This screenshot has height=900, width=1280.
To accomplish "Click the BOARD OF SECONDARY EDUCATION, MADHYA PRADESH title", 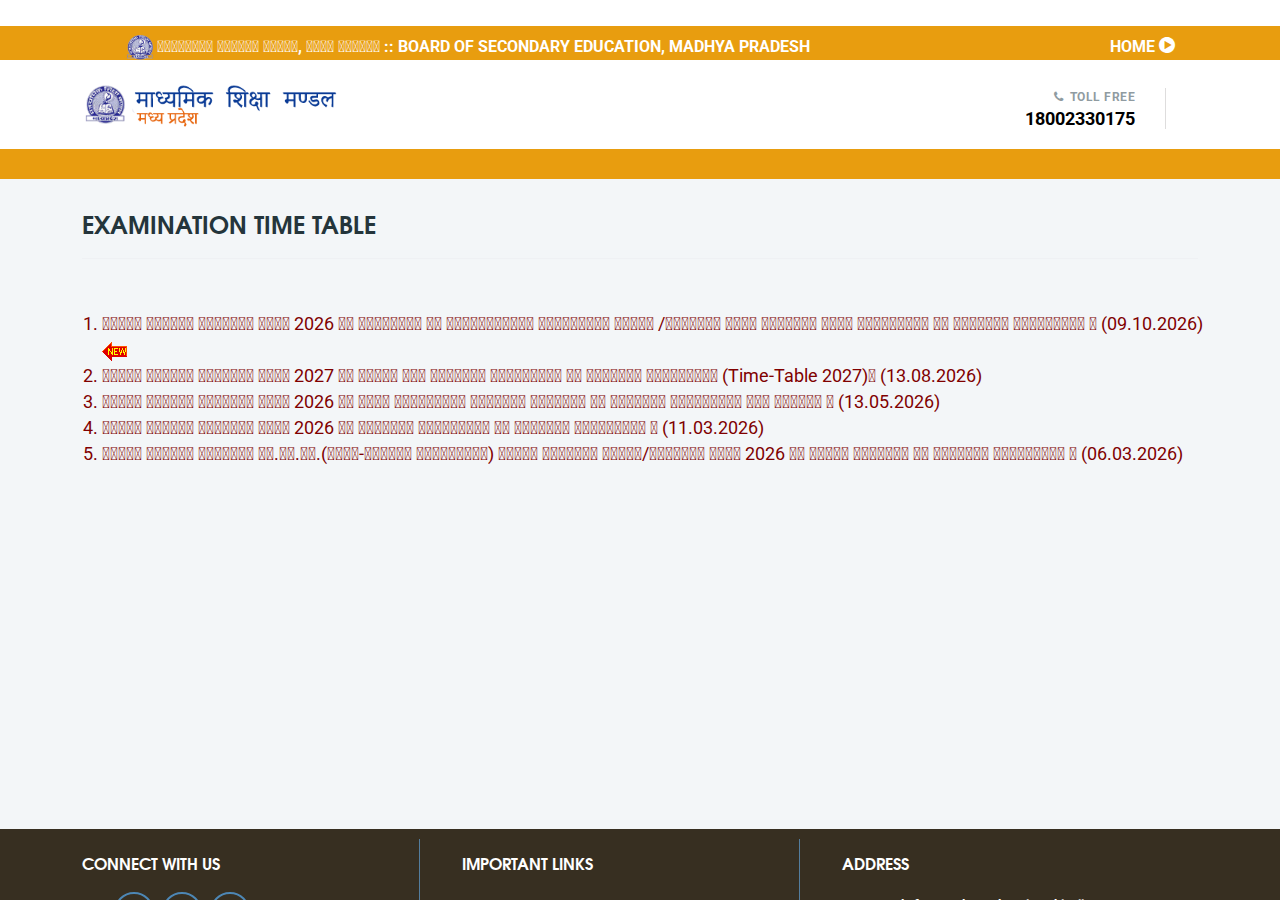I will [604, 47].
